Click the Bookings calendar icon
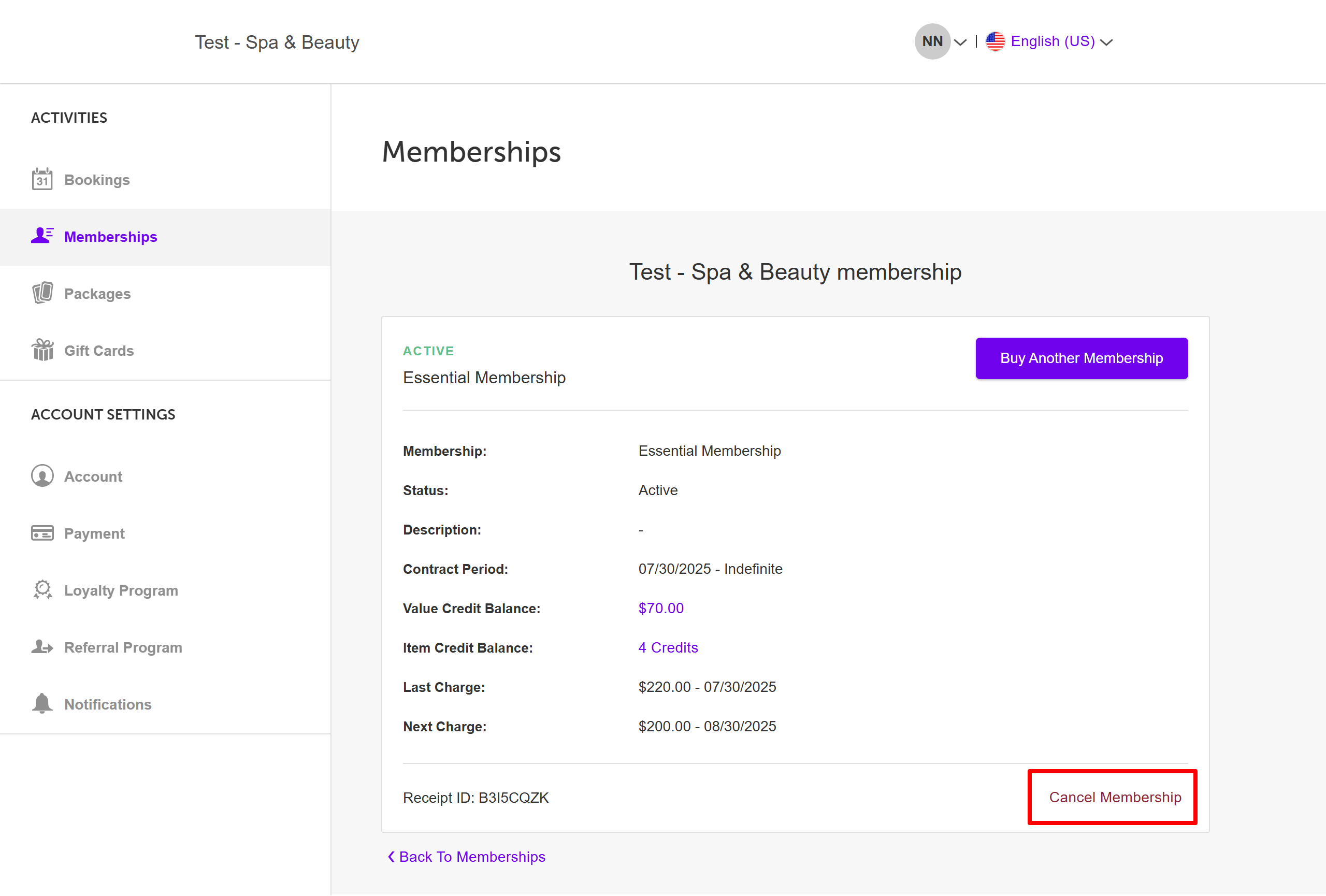1326x896 pixels. click(41, 180)
